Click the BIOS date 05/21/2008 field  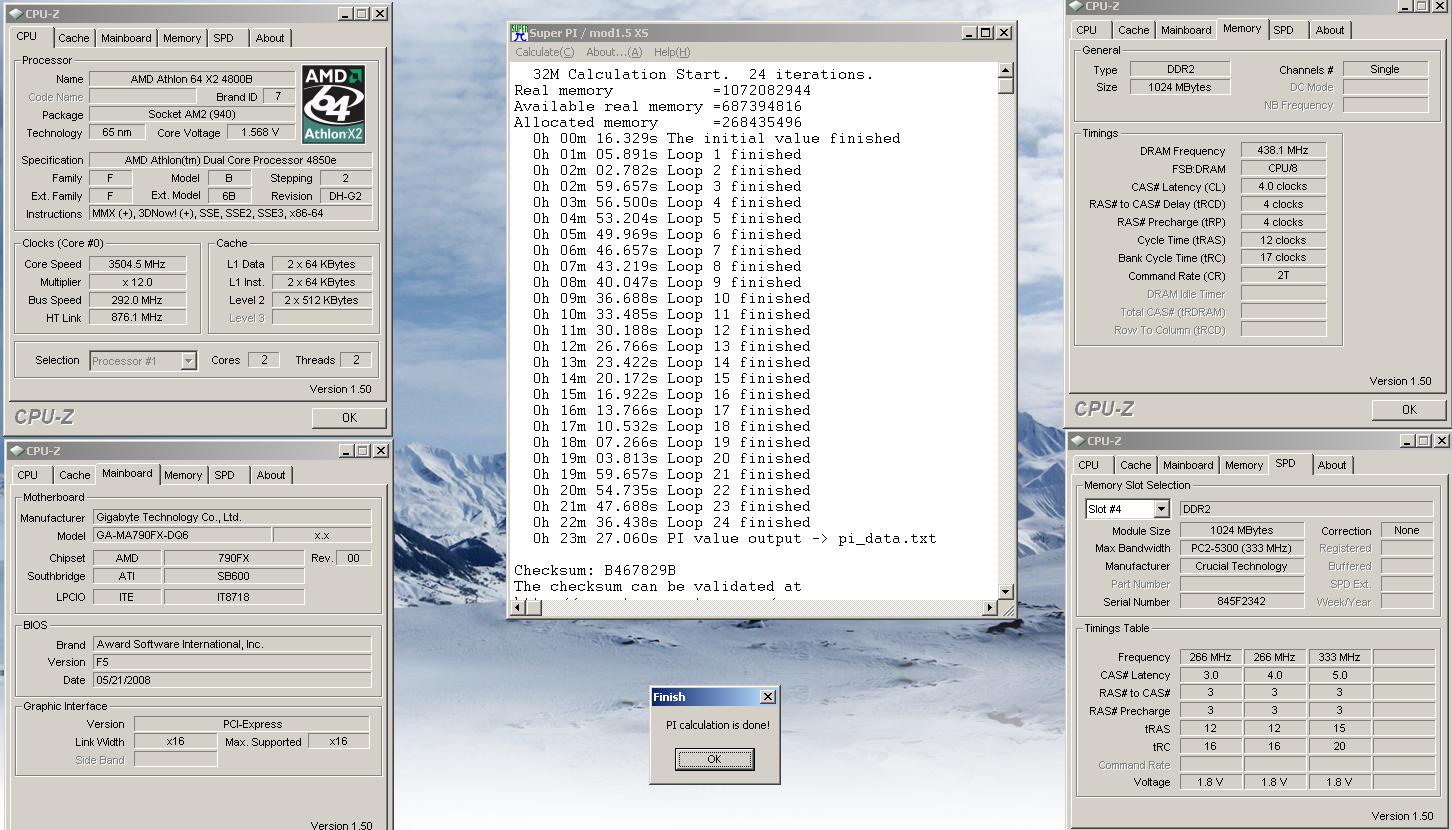click(232, 680)
